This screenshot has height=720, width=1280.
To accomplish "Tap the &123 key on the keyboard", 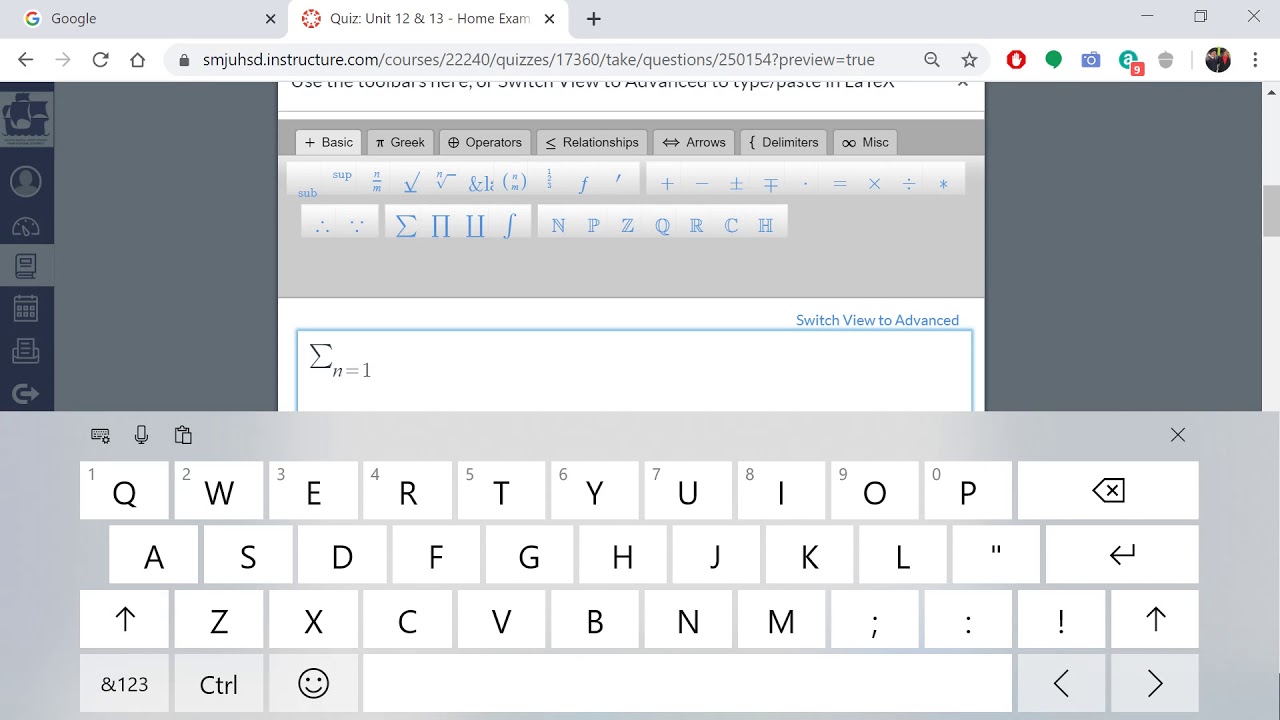I will (x=124, y=684).
